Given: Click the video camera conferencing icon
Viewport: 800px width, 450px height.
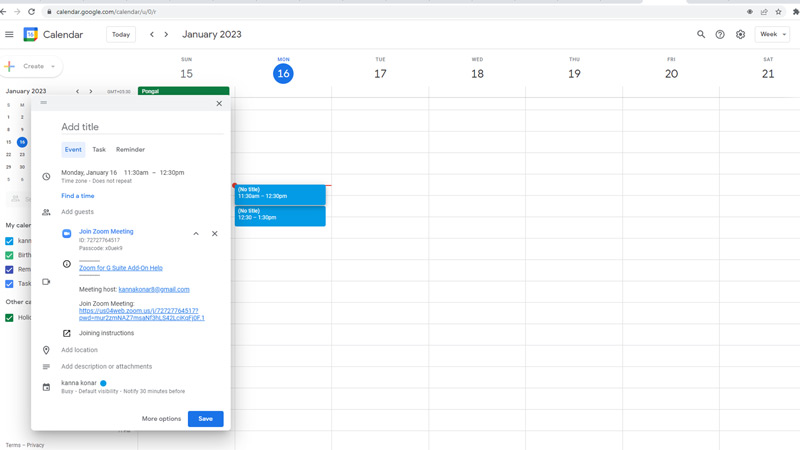Looking at the screenshot, I should point(46,282).
